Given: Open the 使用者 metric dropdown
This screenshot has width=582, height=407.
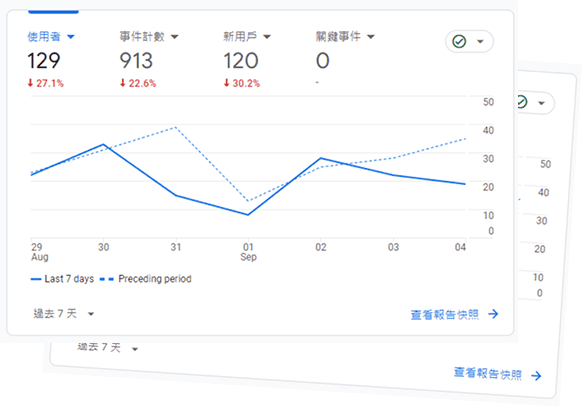Looking at the screenshot, I should coord(51,36).
